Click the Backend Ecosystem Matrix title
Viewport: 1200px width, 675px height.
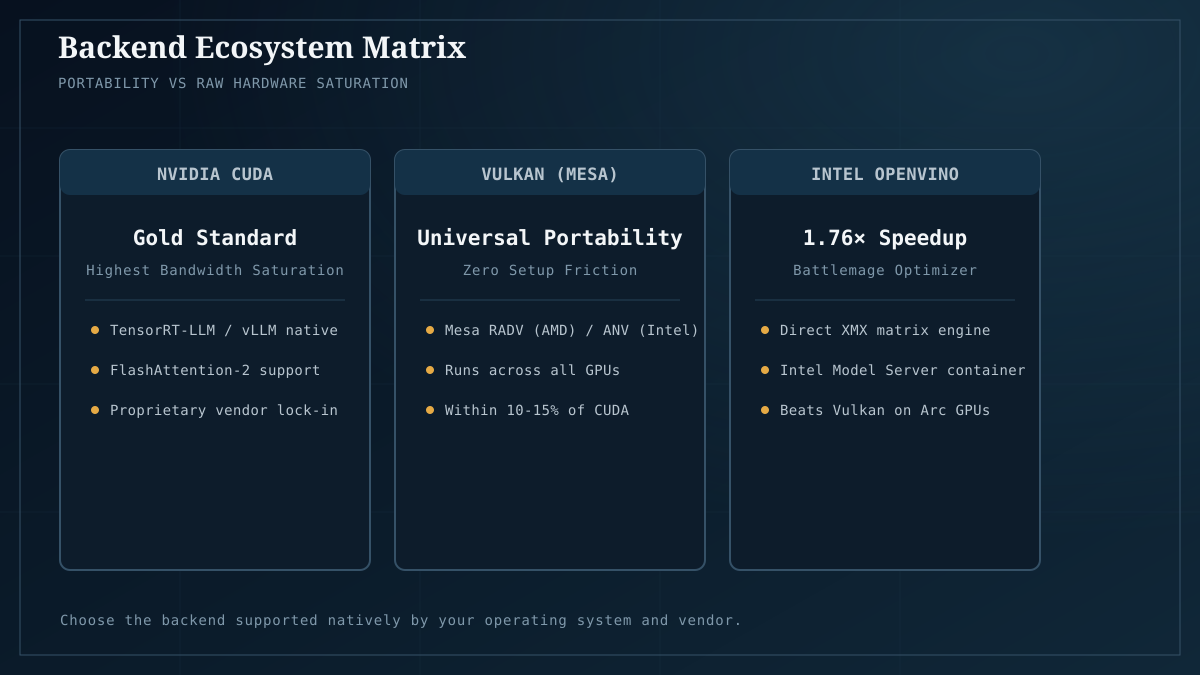[x=262, y=47]
